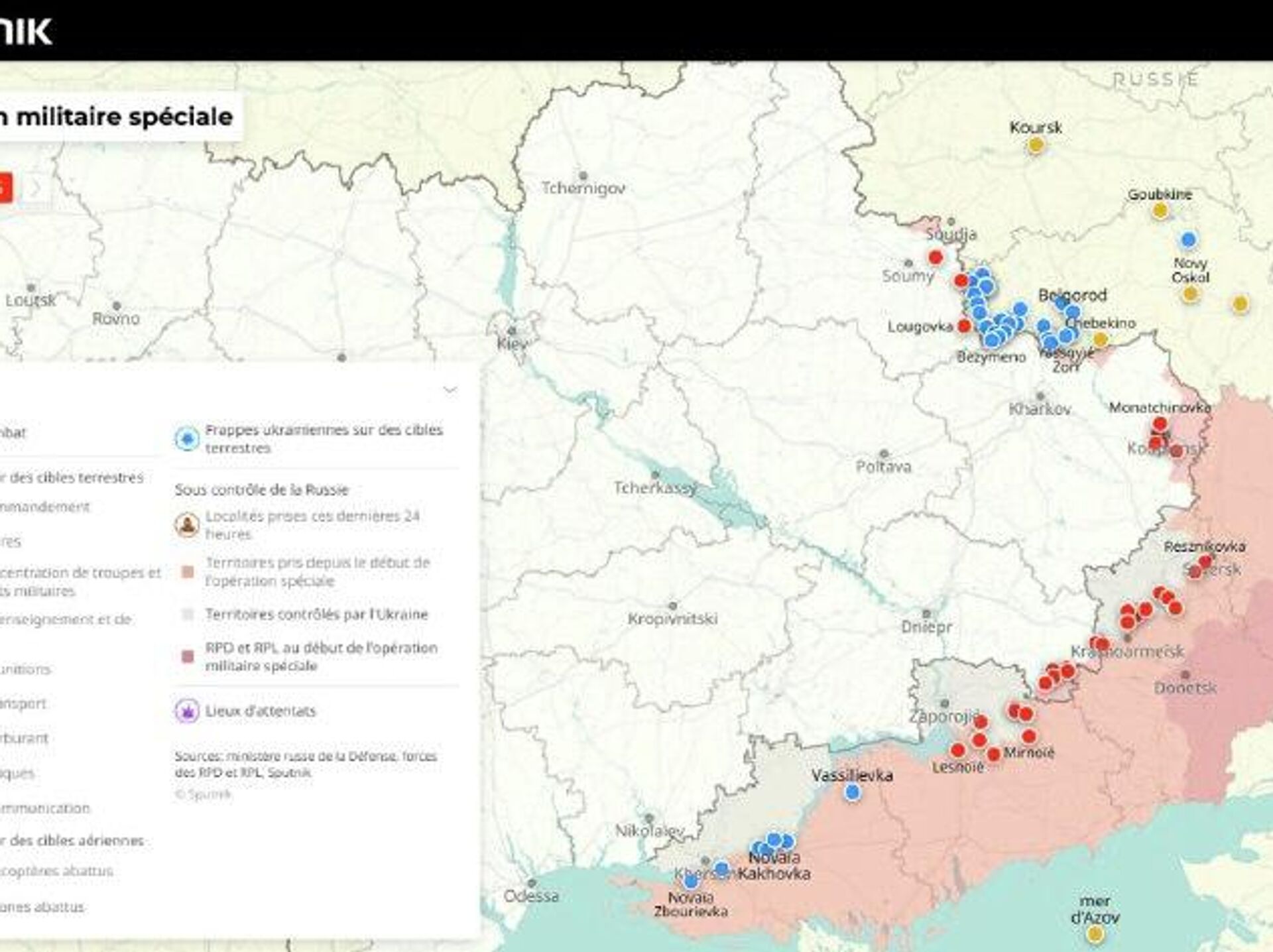Click the yellow marker at Goubkine
Image resolution: width=1273 pixels, height=952 pixels.
(x=1160, y=211)
